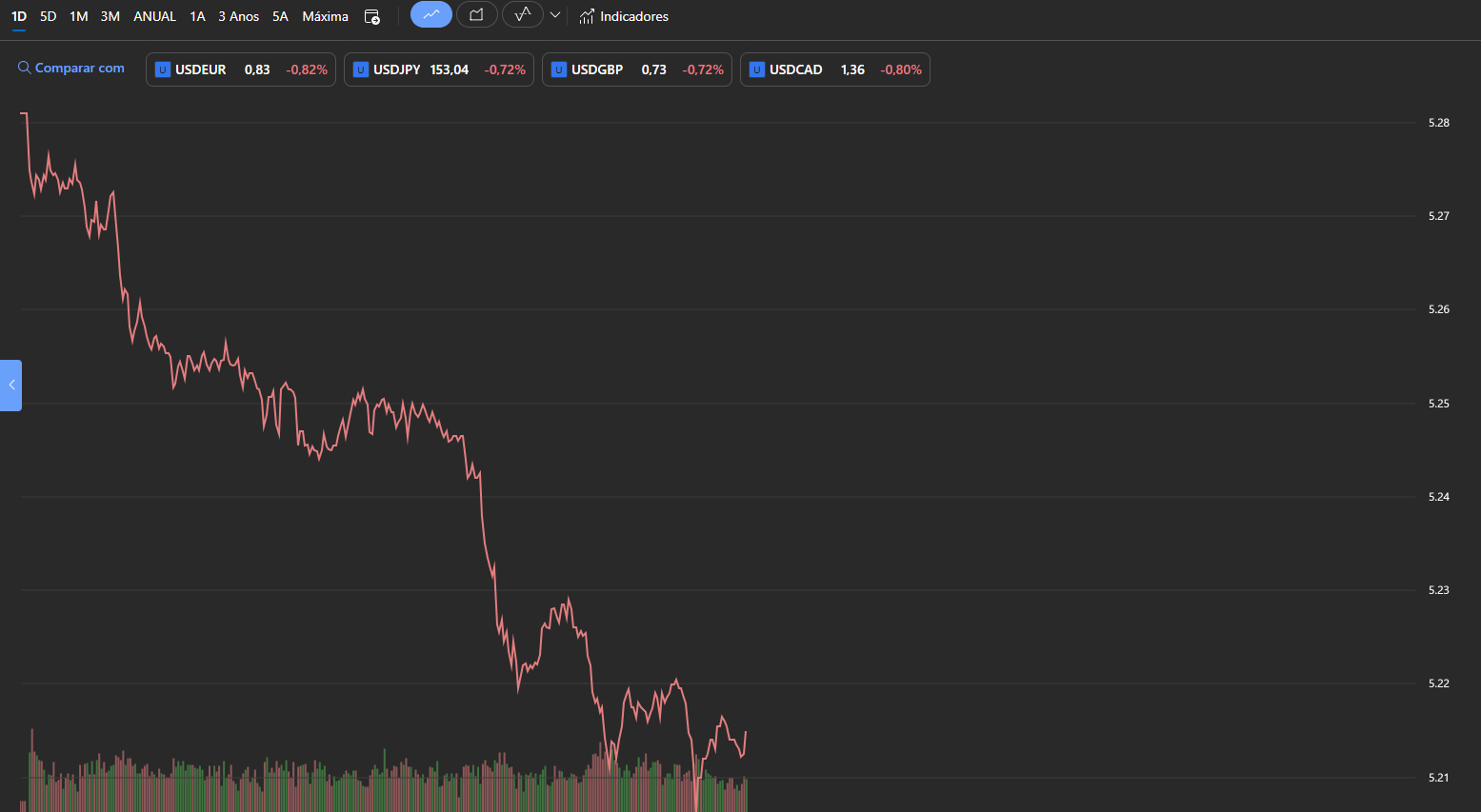
Task: Expand the left side panel arrow
Action: point(11,385)
